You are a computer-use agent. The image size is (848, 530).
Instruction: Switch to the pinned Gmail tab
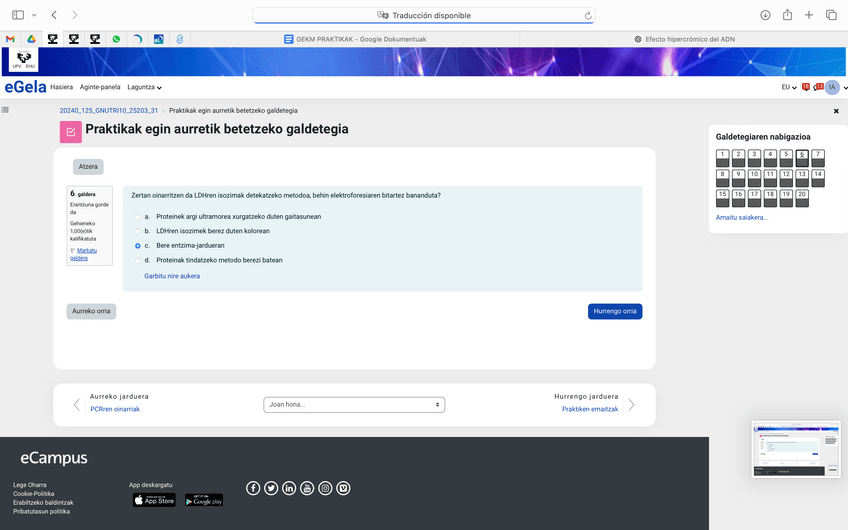click(x=10, y=39)
